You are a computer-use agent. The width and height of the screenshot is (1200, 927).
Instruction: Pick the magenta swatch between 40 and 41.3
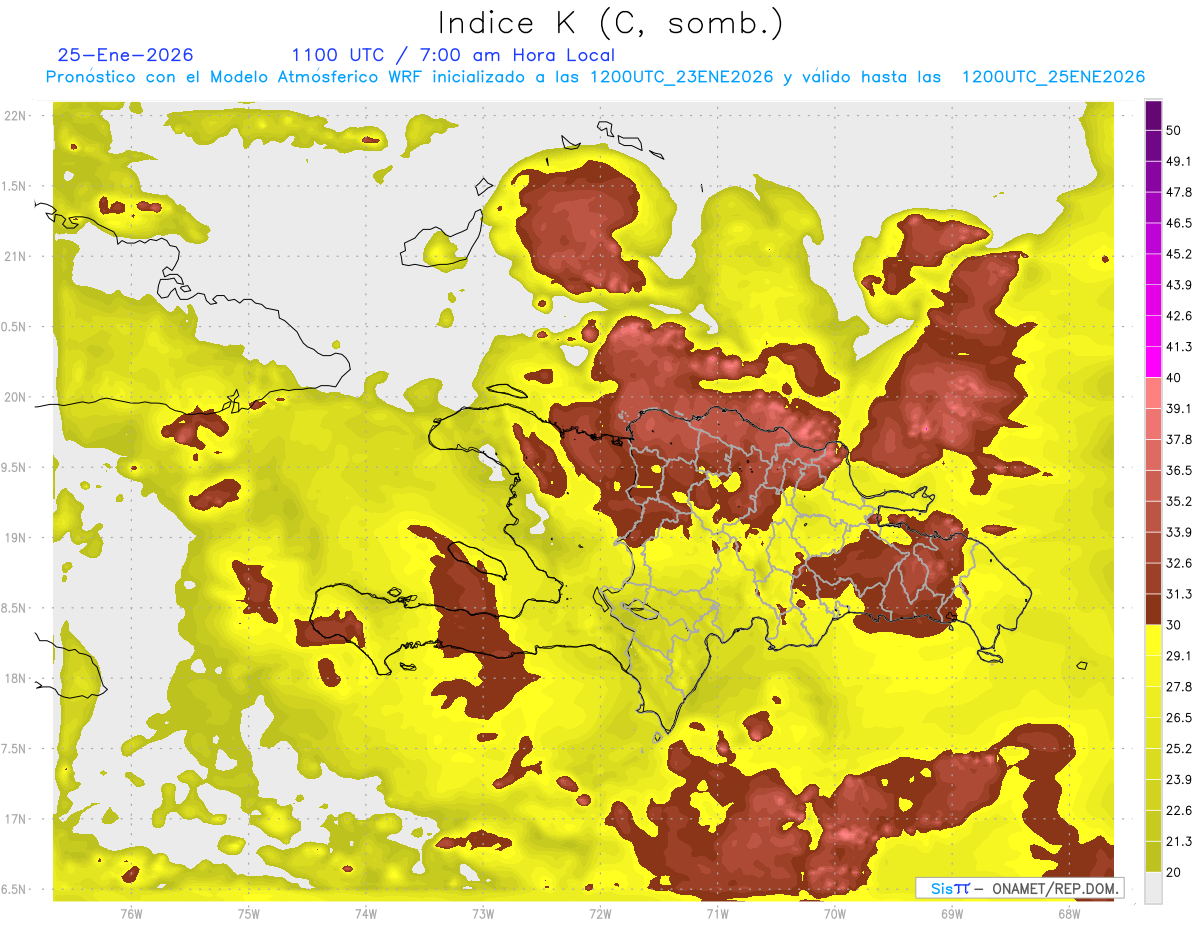click(x=1153, y=362)
